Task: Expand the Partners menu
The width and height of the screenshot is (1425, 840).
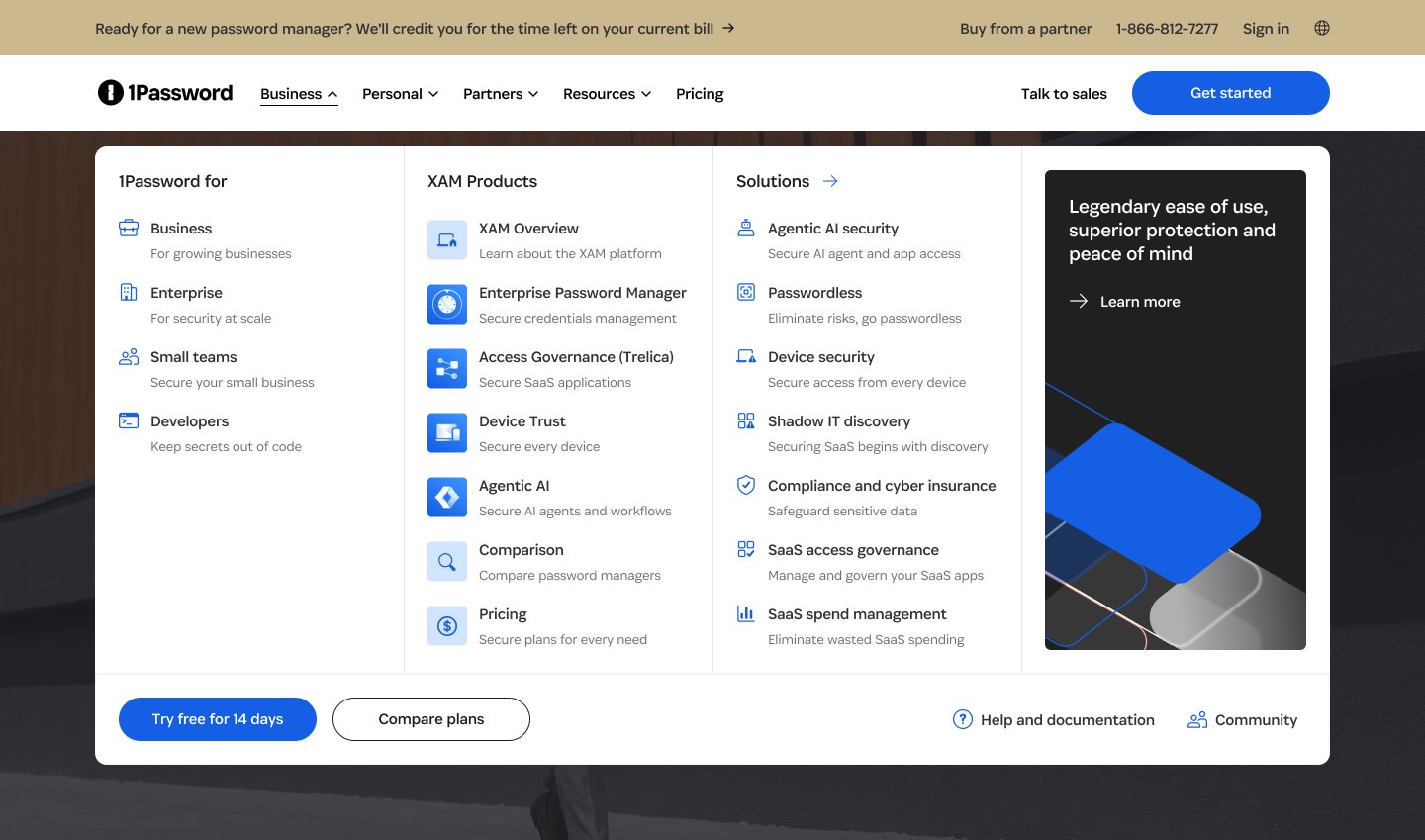Action: pyautogui.click(x=501, y=94)
